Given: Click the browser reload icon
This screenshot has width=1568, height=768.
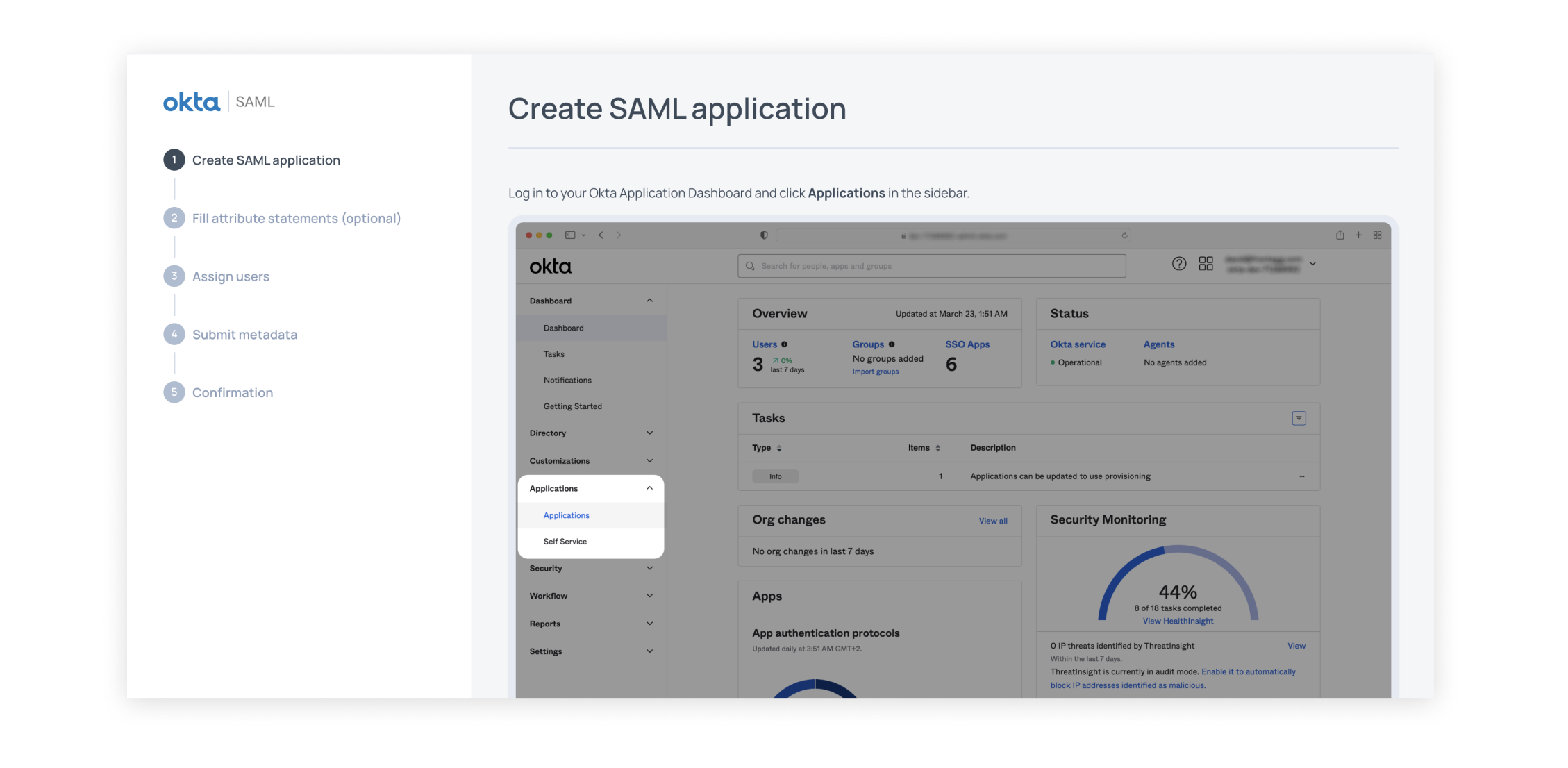Looking at the screenshot, I should (x=1124, y=235).
